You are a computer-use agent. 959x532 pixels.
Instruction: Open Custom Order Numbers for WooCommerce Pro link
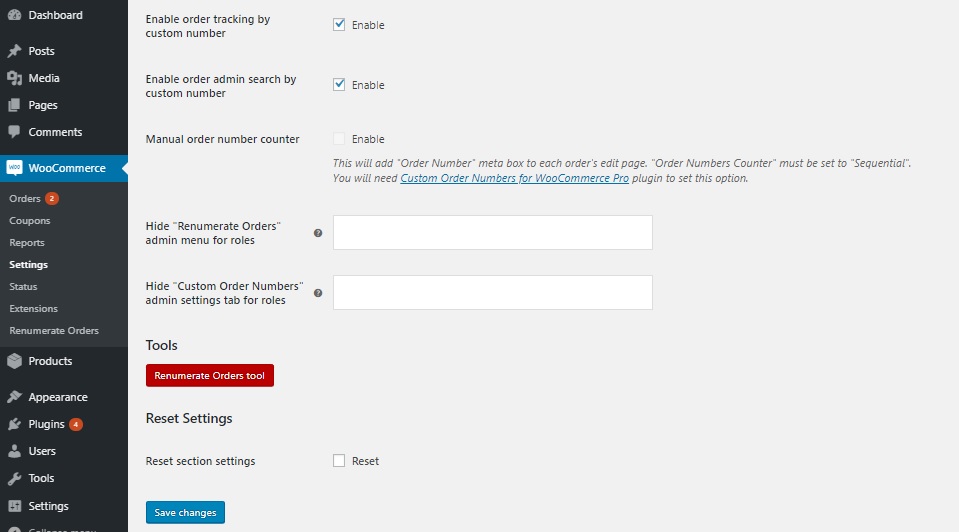point(514,178)
